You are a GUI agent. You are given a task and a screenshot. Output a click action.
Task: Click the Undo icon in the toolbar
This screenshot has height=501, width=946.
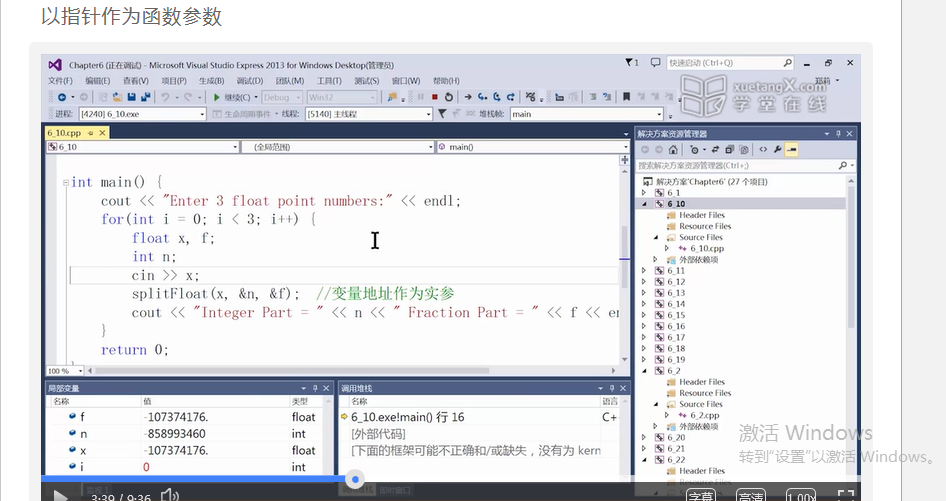[x=165, y=97]
